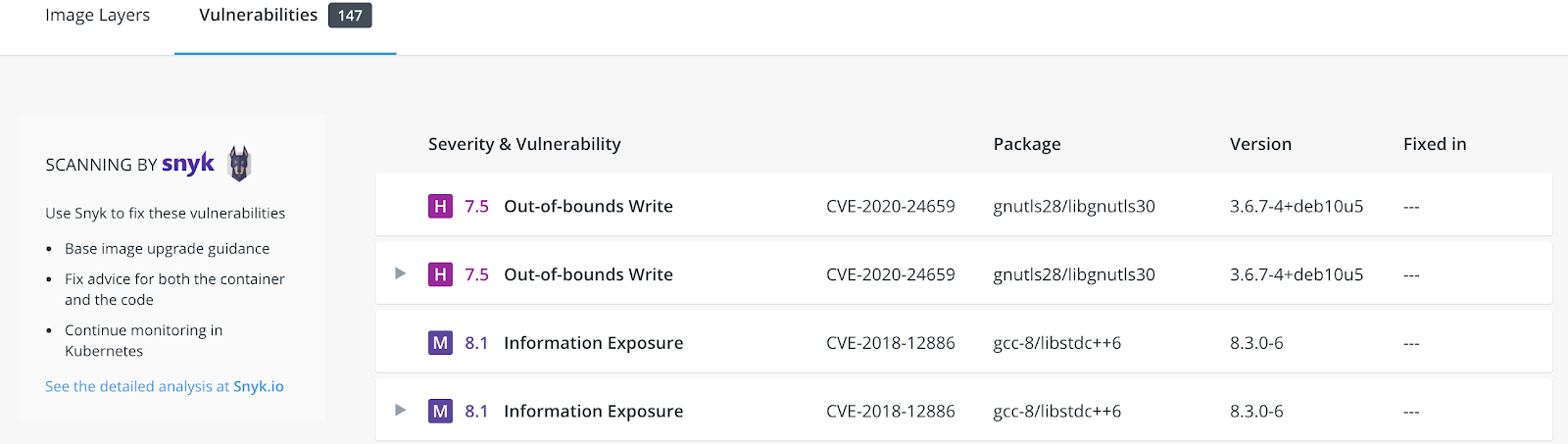
Task: Click CVE-2018-12886 in the third row
Action: tap(890, 343)
